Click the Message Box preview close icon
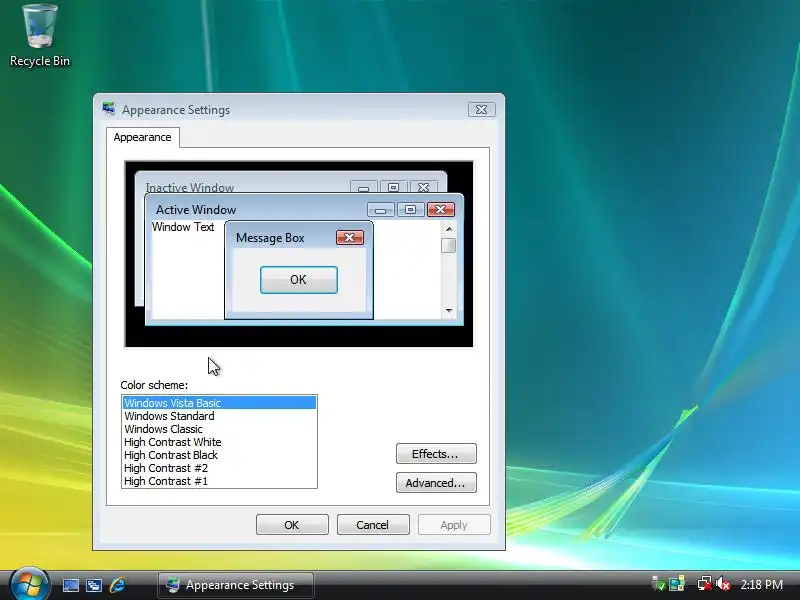 click(x=350, y=237)
